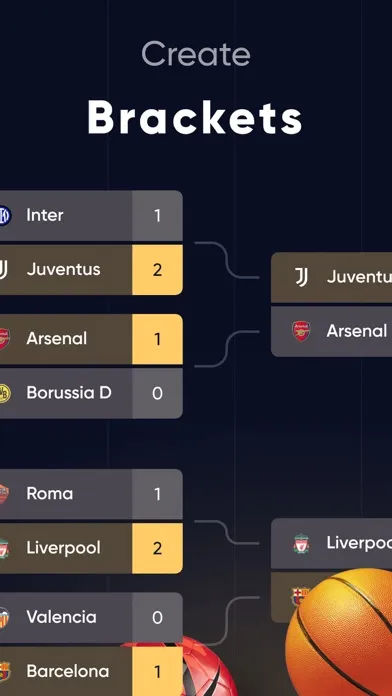Screen dimensions: 392x696
Task: Click the orange basketball image
Action: 339,633
